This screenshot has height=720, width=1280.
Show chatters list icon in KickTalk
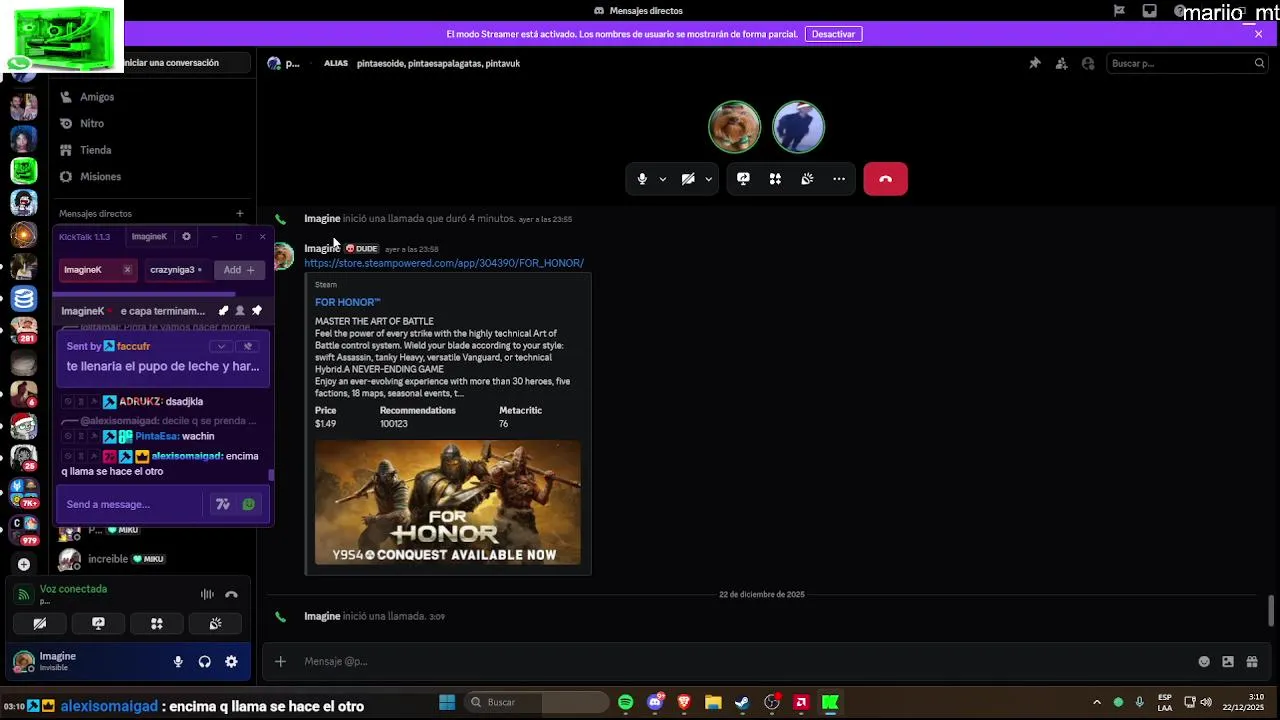[240, 311]
